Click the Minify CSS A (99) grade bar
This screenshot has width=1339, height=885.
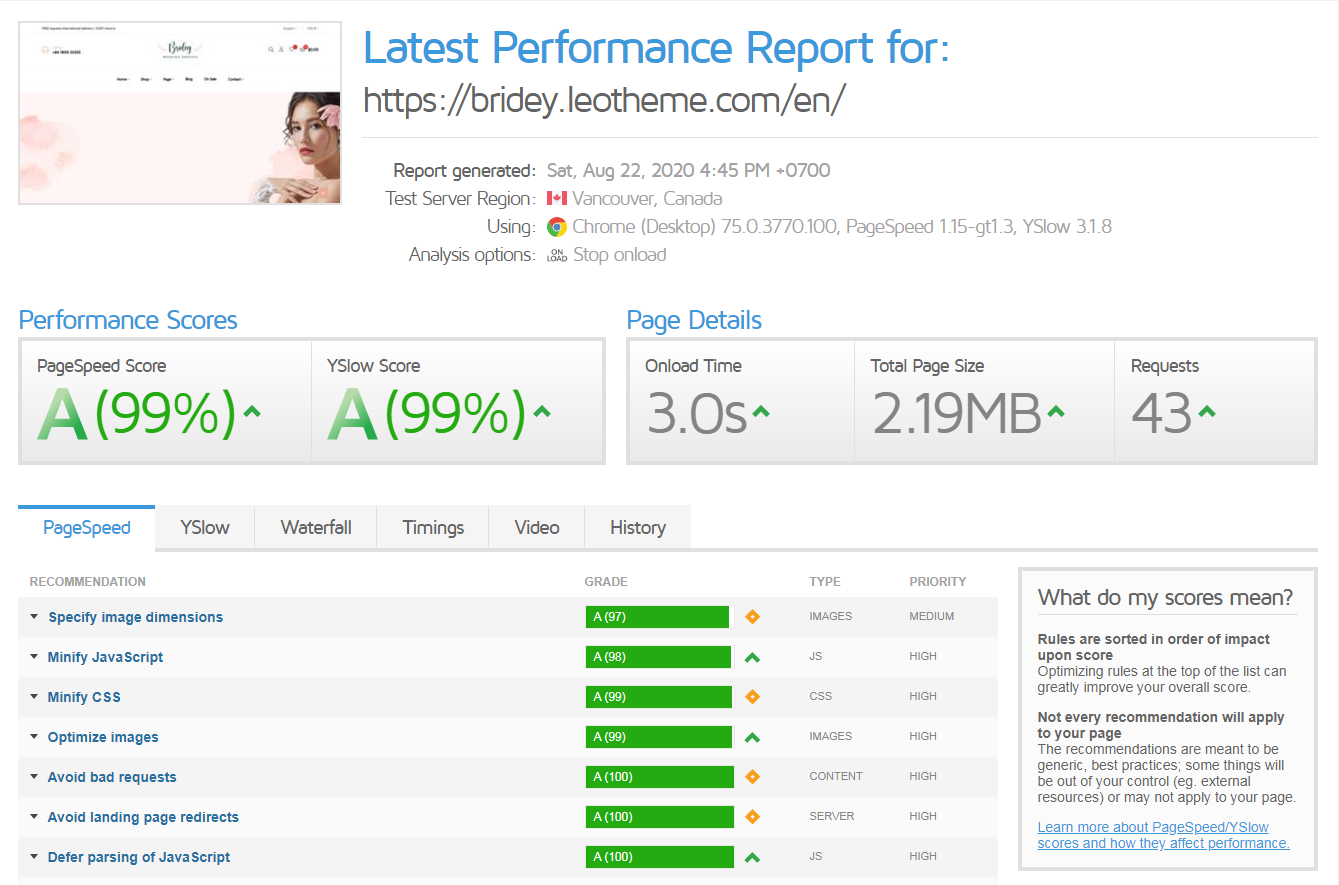pyautogui.click(x=659, y=697)
